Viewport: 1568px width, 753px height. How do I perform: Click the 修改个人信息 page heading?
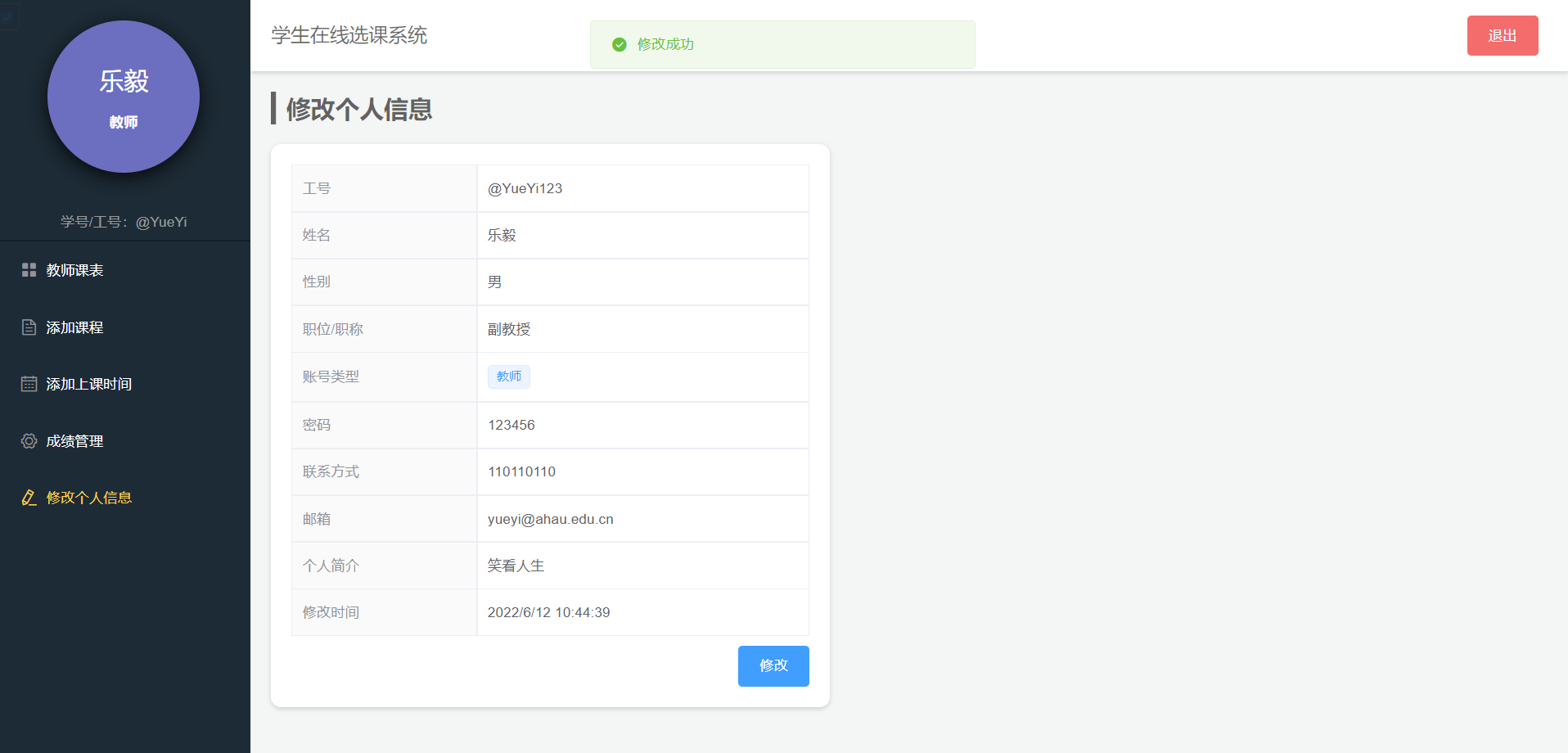[359, 109]
